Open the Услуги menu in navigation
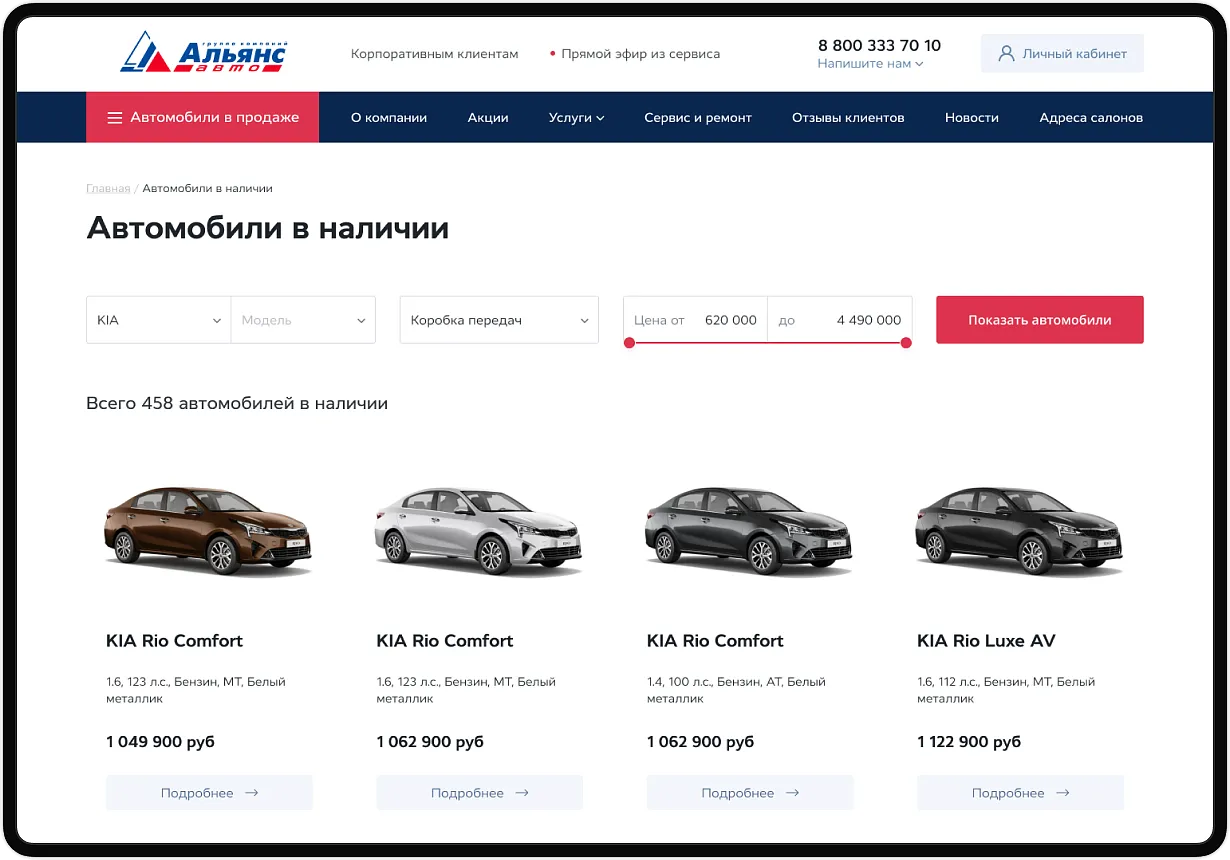This screenshot has width=1230, height=860. click(576, 118)
